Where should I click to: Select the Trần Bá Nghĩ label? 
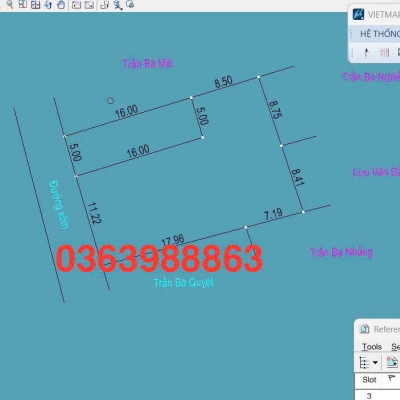point(371,77)
